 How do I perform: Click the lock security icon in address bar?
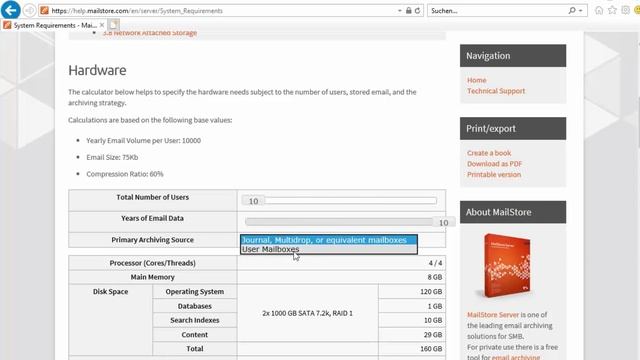coord(409,11)
